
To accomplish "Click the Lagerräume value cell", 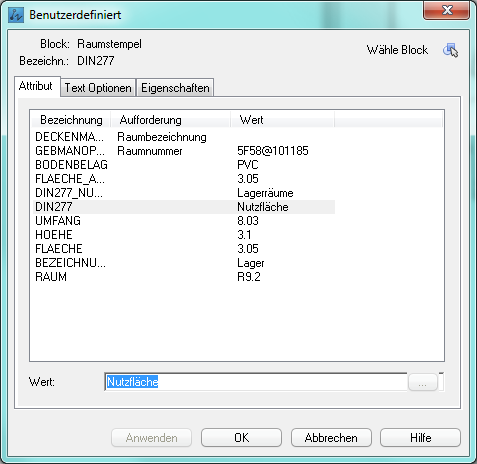I will (265, 193).
